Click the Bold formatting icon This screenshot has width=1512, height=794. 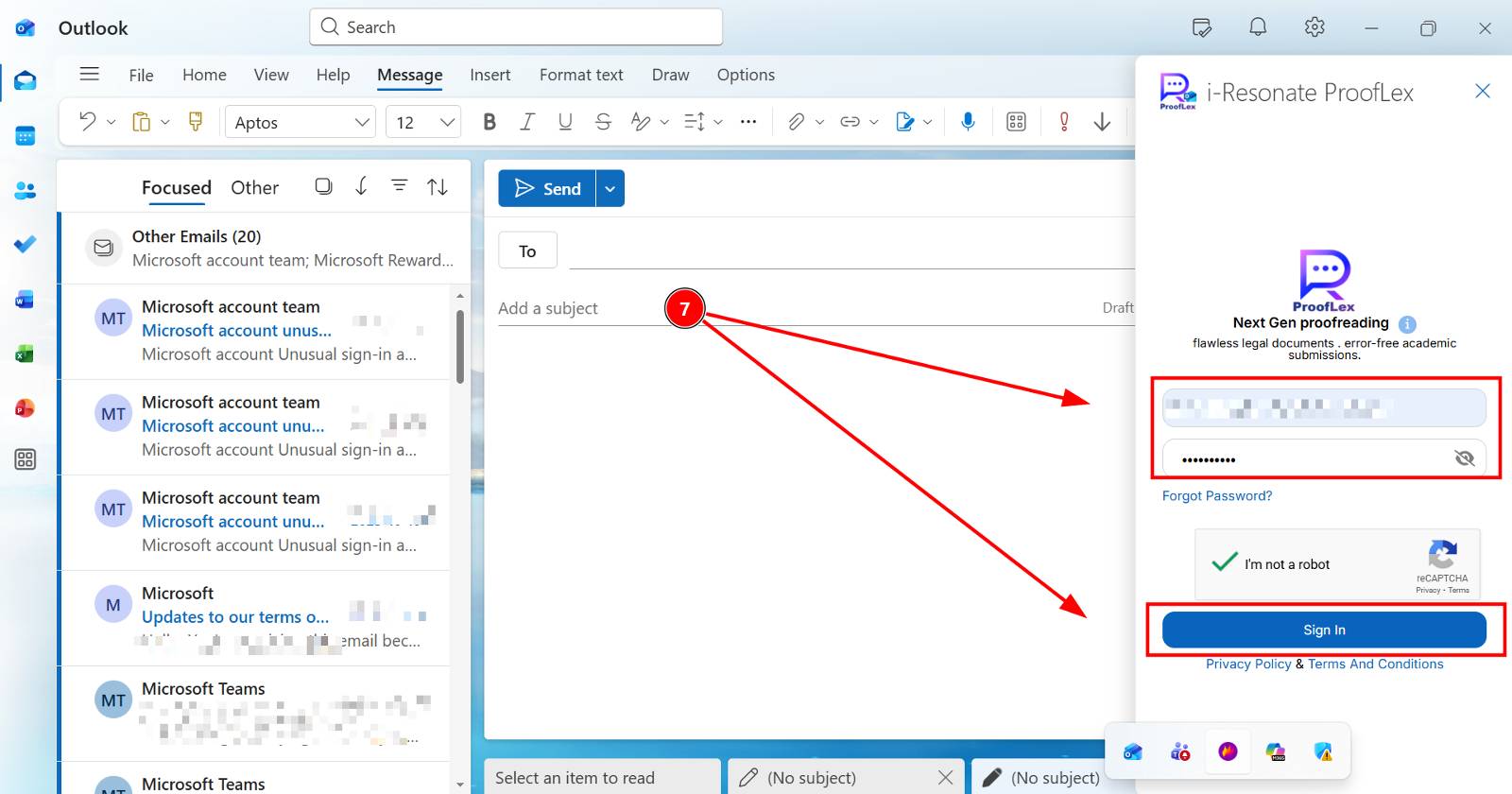tap(490, 122)
